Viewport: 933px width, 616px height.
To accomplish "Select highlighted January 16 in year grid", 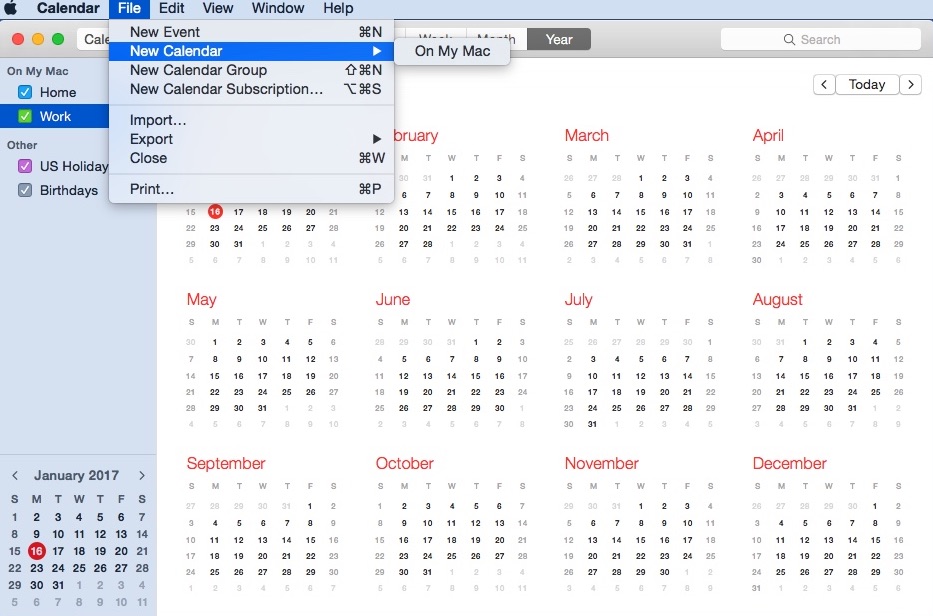I will (215, 211).
